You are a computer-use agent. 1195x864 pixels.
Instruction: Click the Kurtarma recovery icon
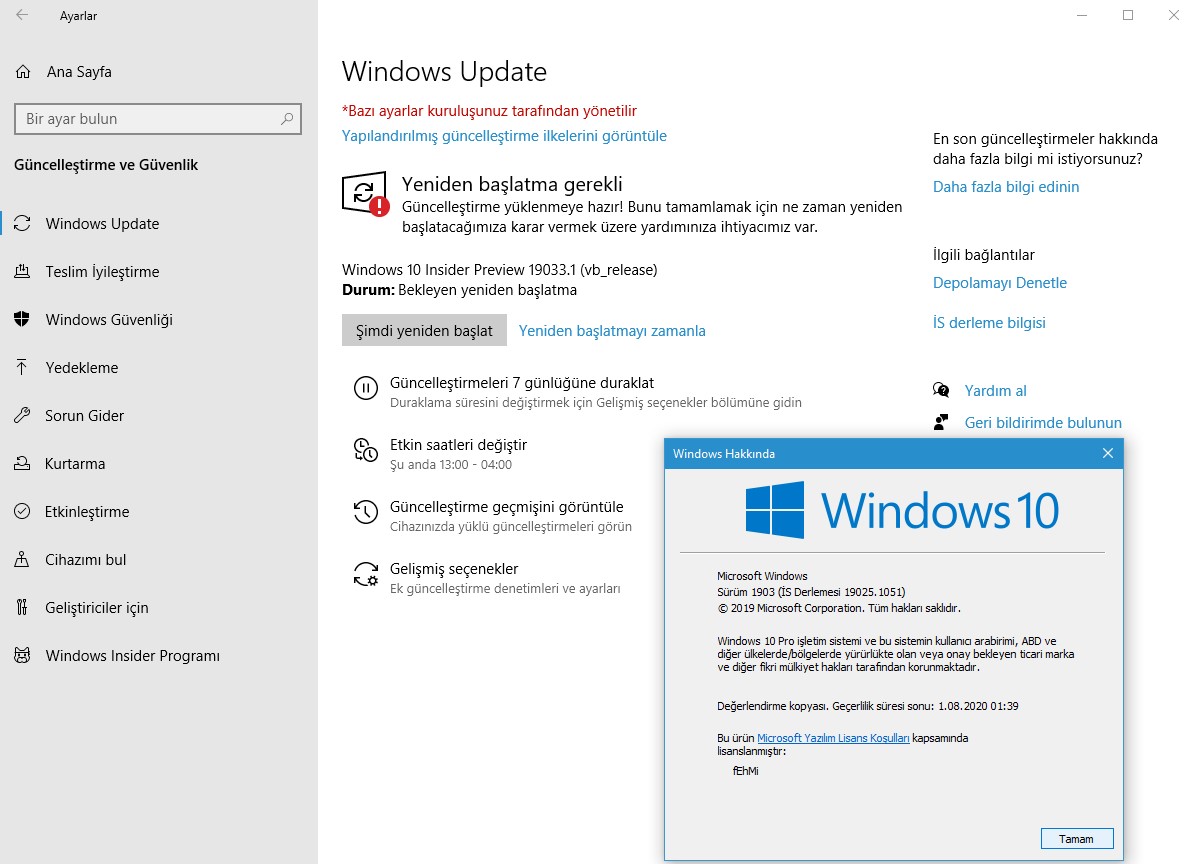point(22,463)
